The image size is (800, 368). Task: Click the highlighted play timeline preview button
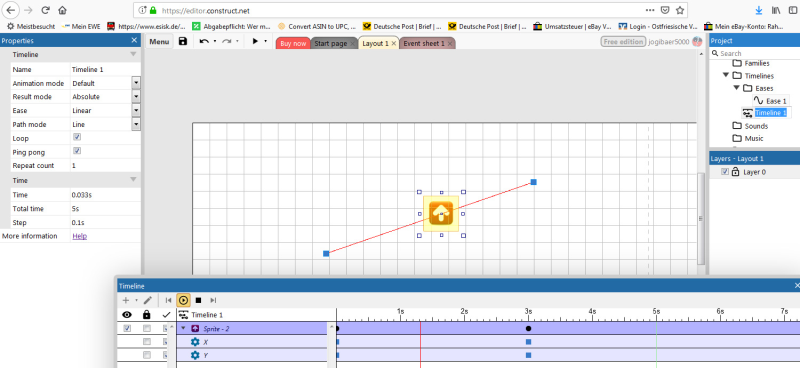183,300
